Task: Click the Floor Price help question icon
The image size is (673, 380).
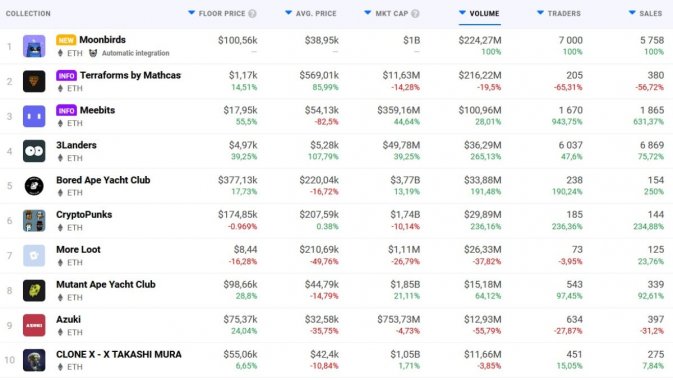Action: coord(252,14)
